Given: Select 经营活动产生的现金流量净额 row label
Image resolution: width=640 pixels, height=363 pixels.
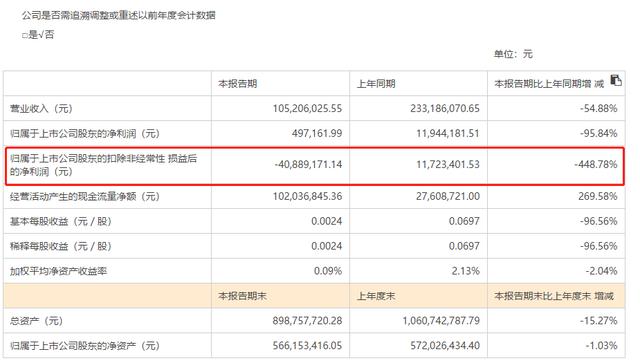Looking at the screenshot, I should pyautogui.click(x=85, y=196).
